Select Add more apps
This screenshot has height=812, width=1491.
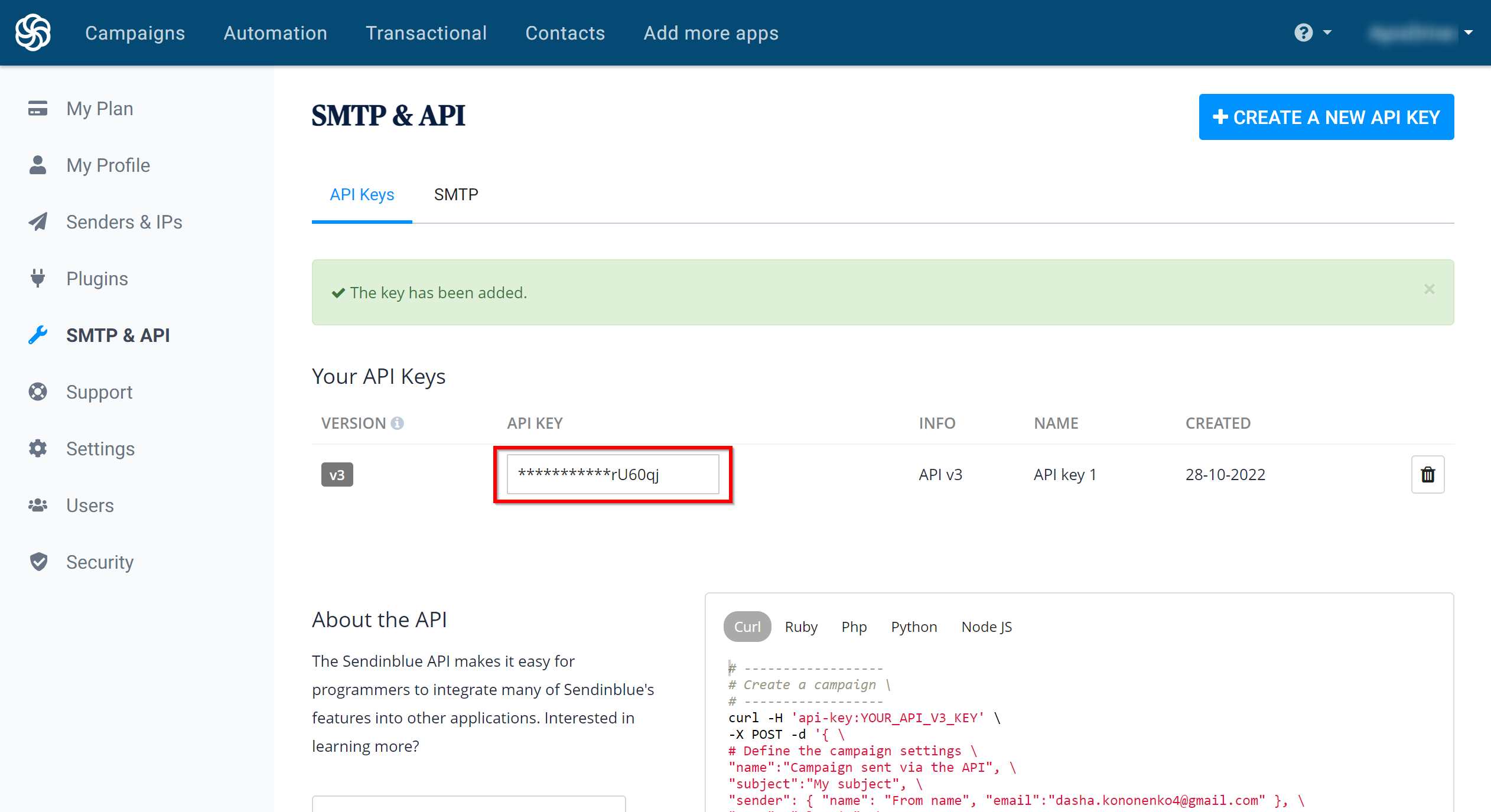click(711, 33)
